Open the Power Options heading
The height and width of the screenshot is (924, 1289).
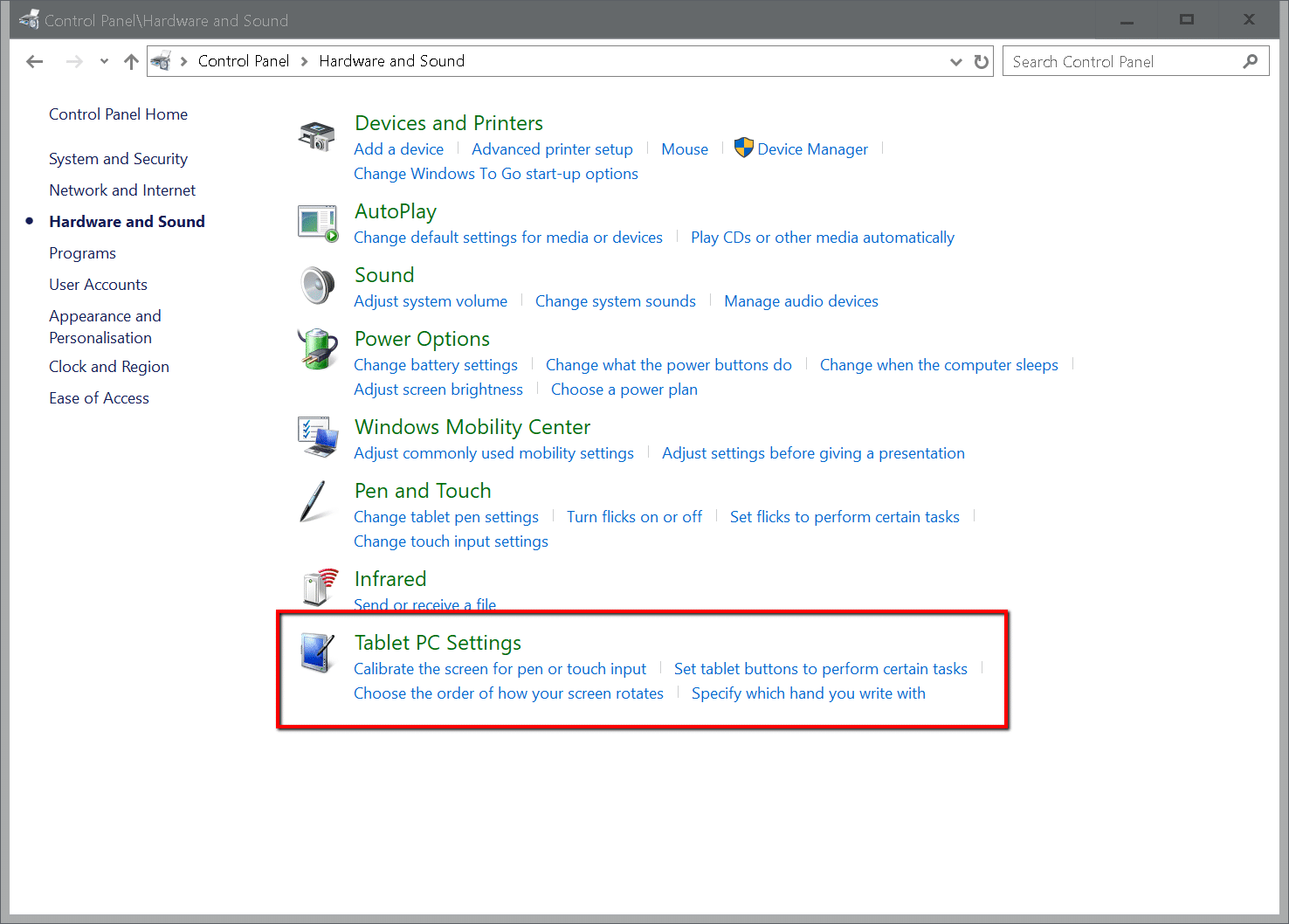point(422,339)
